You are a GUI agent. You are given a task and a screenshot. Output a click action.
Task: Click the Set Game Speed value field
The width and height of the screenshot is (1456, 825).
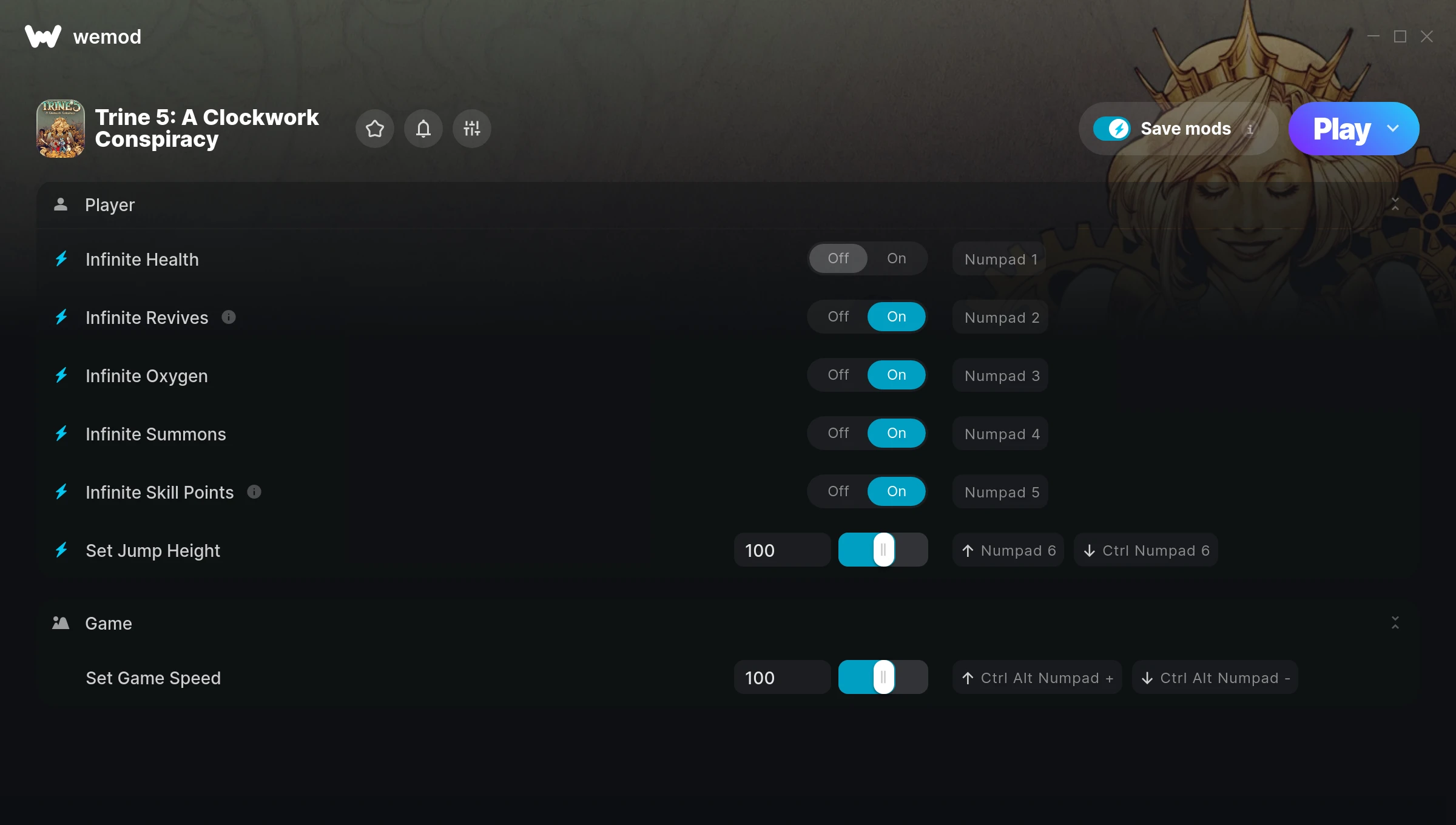tap(783, 678)
